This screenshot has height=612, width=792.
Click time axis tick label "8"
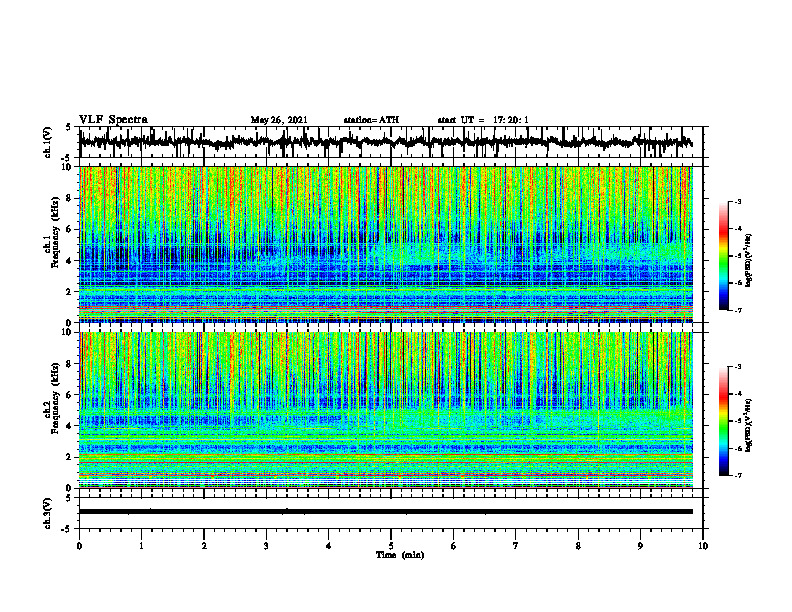pyautogui.click(x=578, y=546)
